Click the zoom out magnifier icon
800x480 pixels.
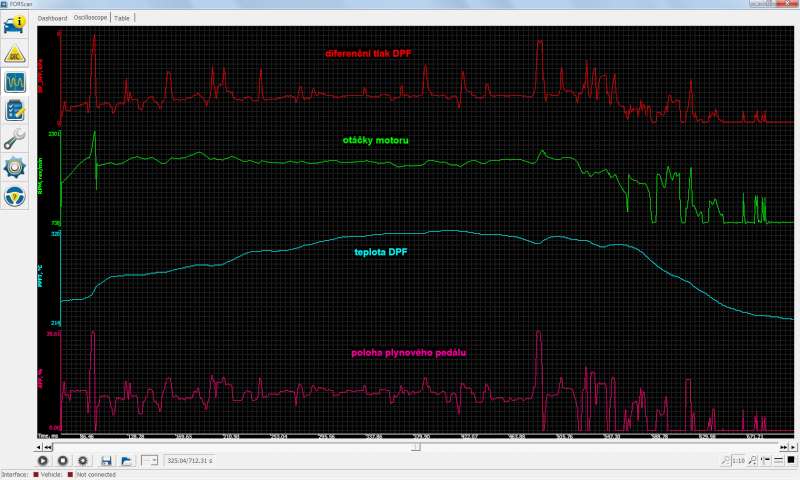(x=724, y=461)
